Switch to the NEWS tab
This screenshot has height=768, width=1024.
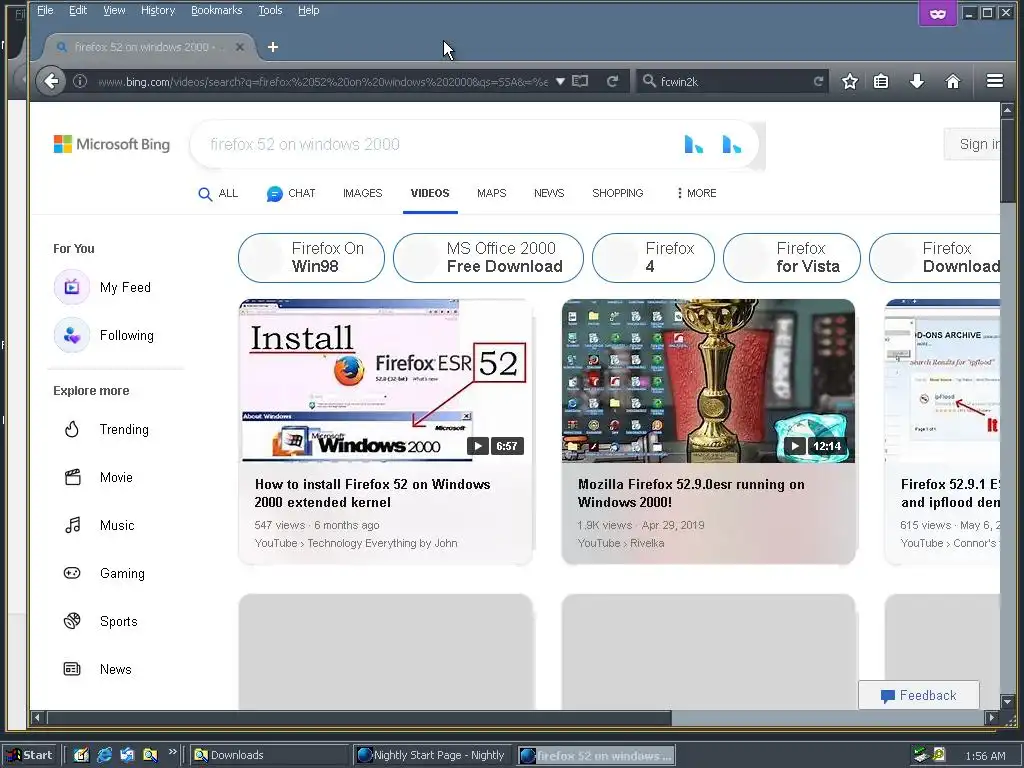549,193
